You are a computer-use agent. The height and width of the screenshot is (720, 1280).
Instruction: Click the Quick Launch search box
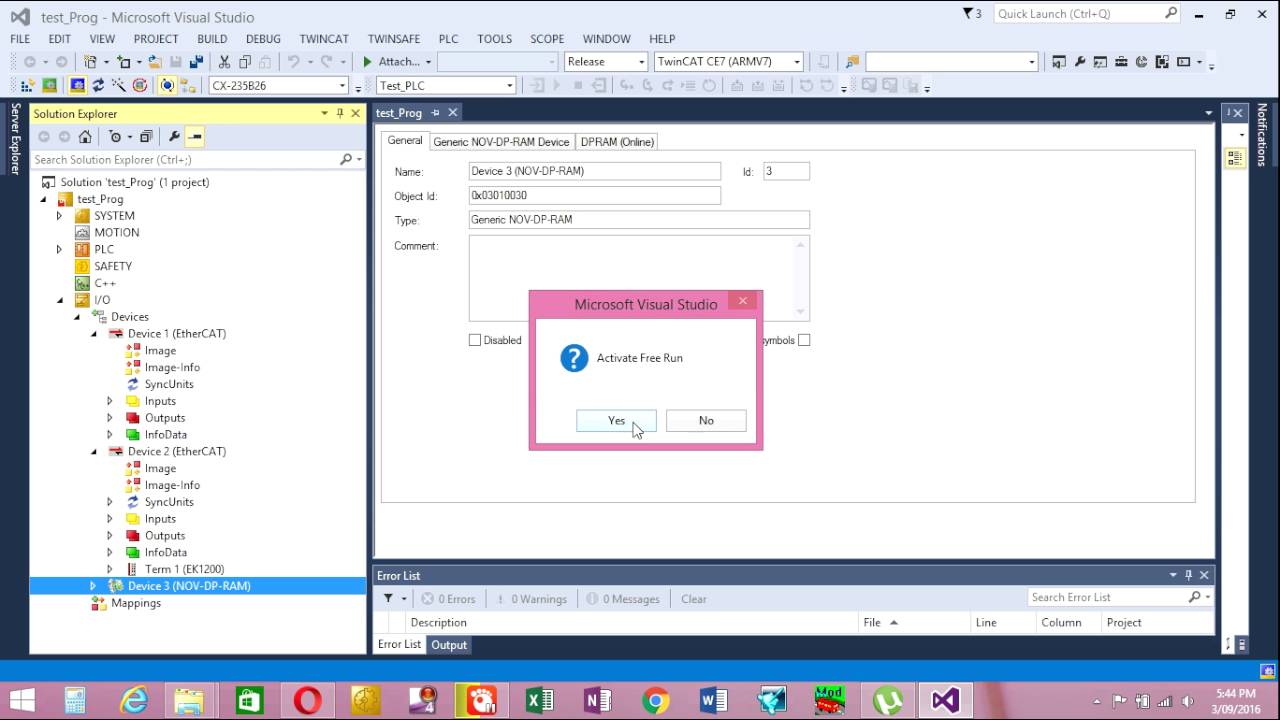[1088, 14]
